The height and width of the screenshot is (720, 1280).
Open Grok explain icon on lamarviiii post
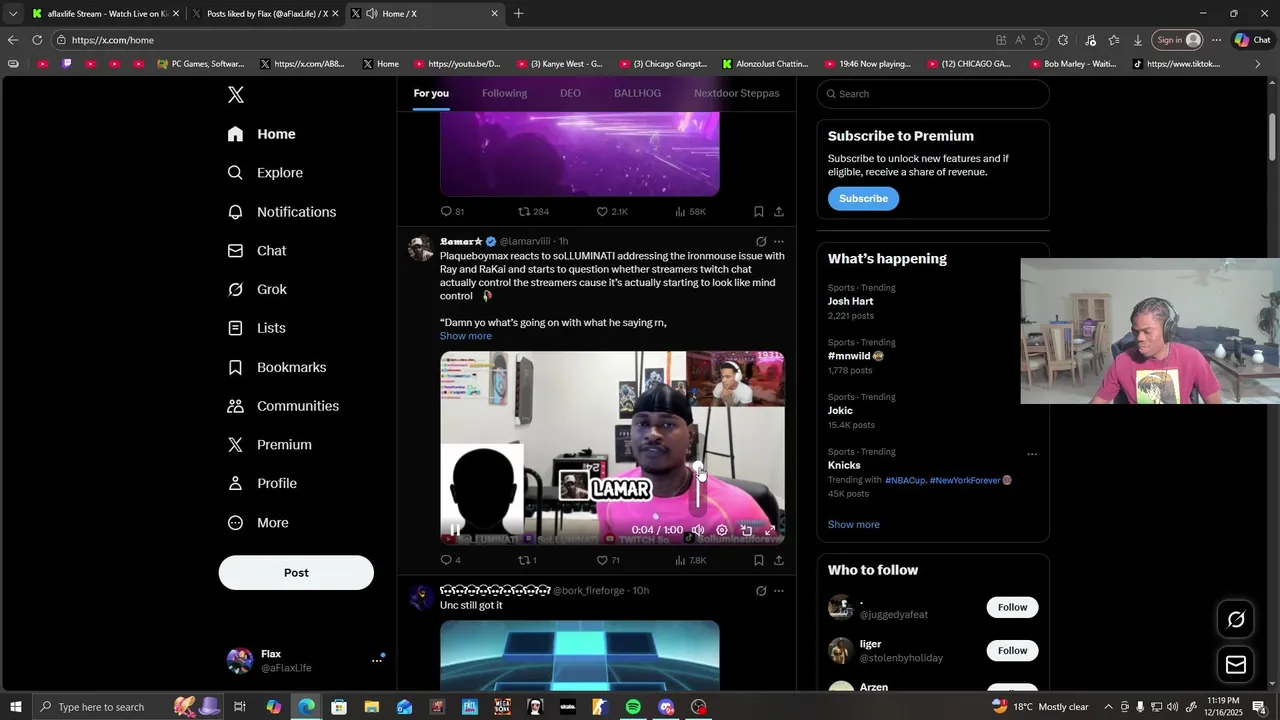coord(761,242)
